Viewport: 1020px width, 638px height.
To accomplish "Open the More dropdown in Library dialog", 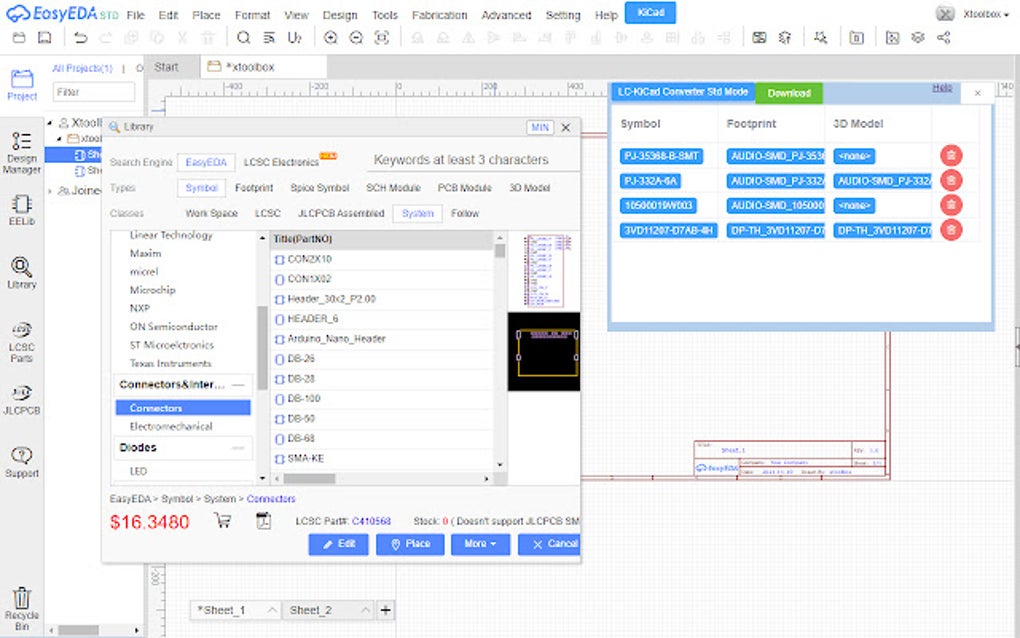I will point(480,544).
